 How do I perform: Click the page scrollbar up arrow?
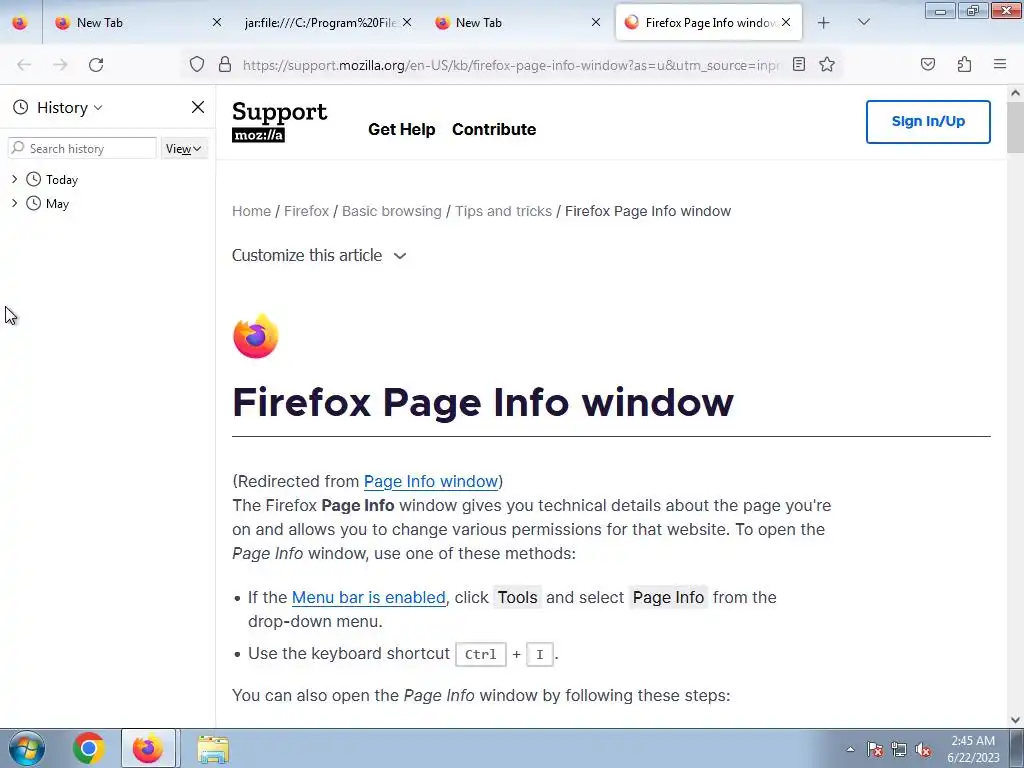1016,93
